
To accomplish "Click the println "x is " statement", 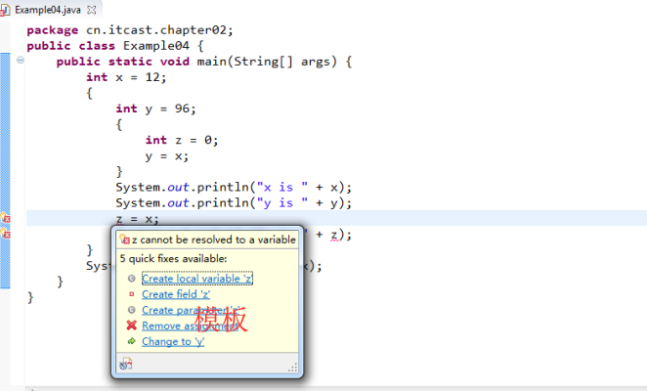I will pos(234,188).
